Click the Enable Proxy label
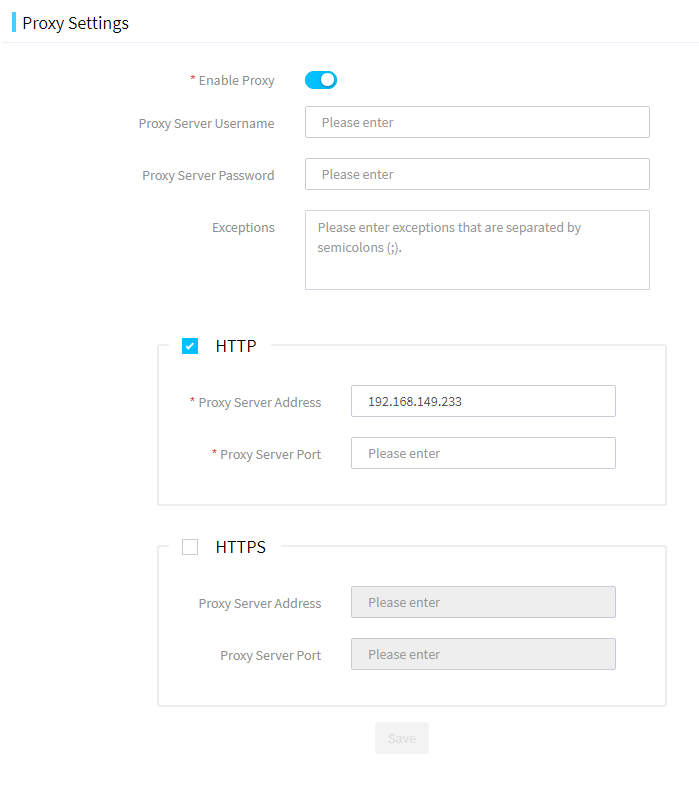Screen dimensions: 699x799 point(236,81)
